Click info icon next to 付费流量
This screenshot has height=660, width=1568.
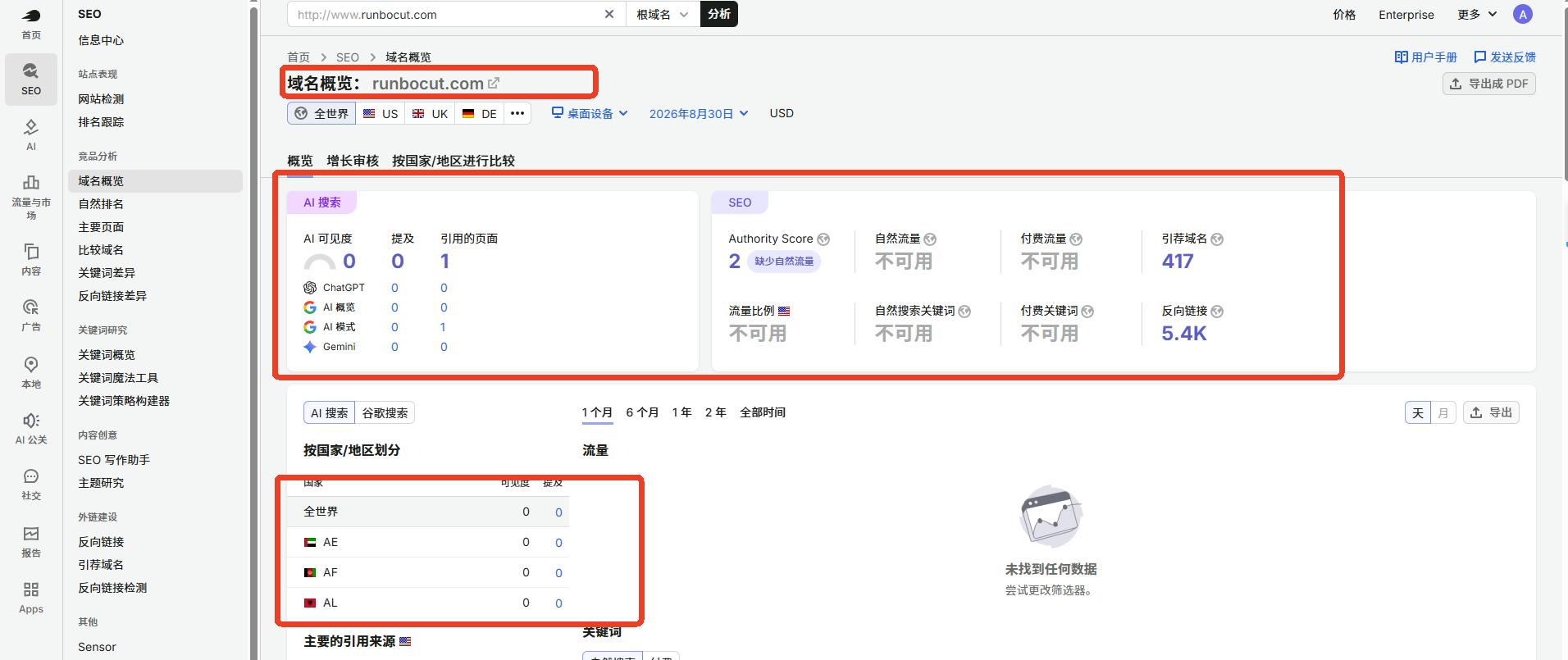coord(1076,239)
